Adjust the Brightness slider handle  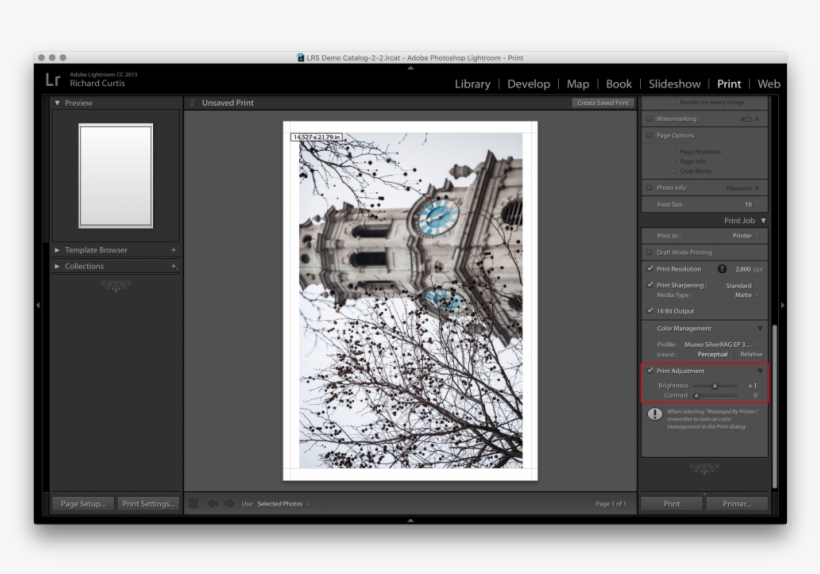[714, 386]
